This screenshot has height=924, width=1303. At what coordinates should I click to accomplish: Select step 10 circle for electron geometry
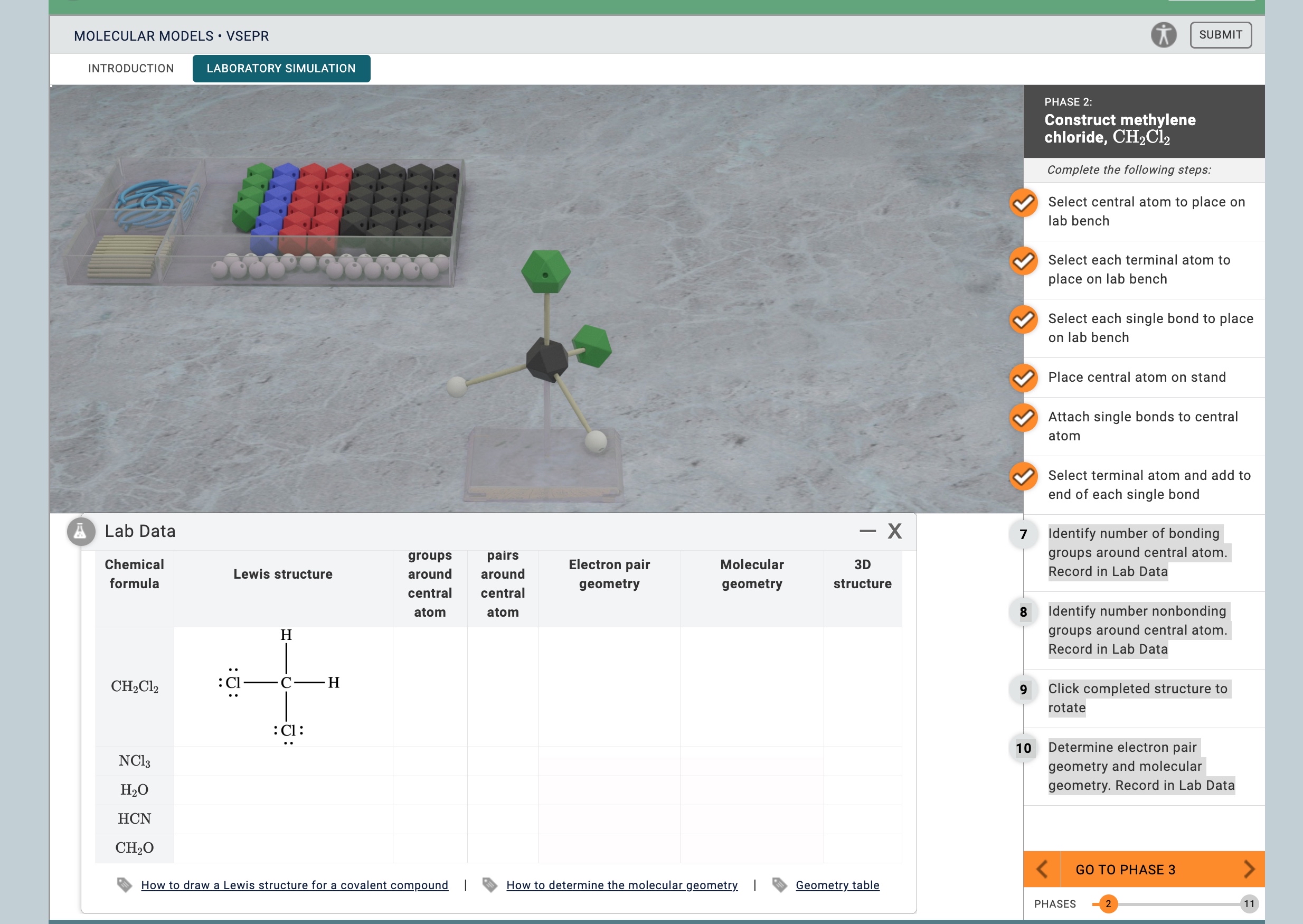pos(1023,749)
